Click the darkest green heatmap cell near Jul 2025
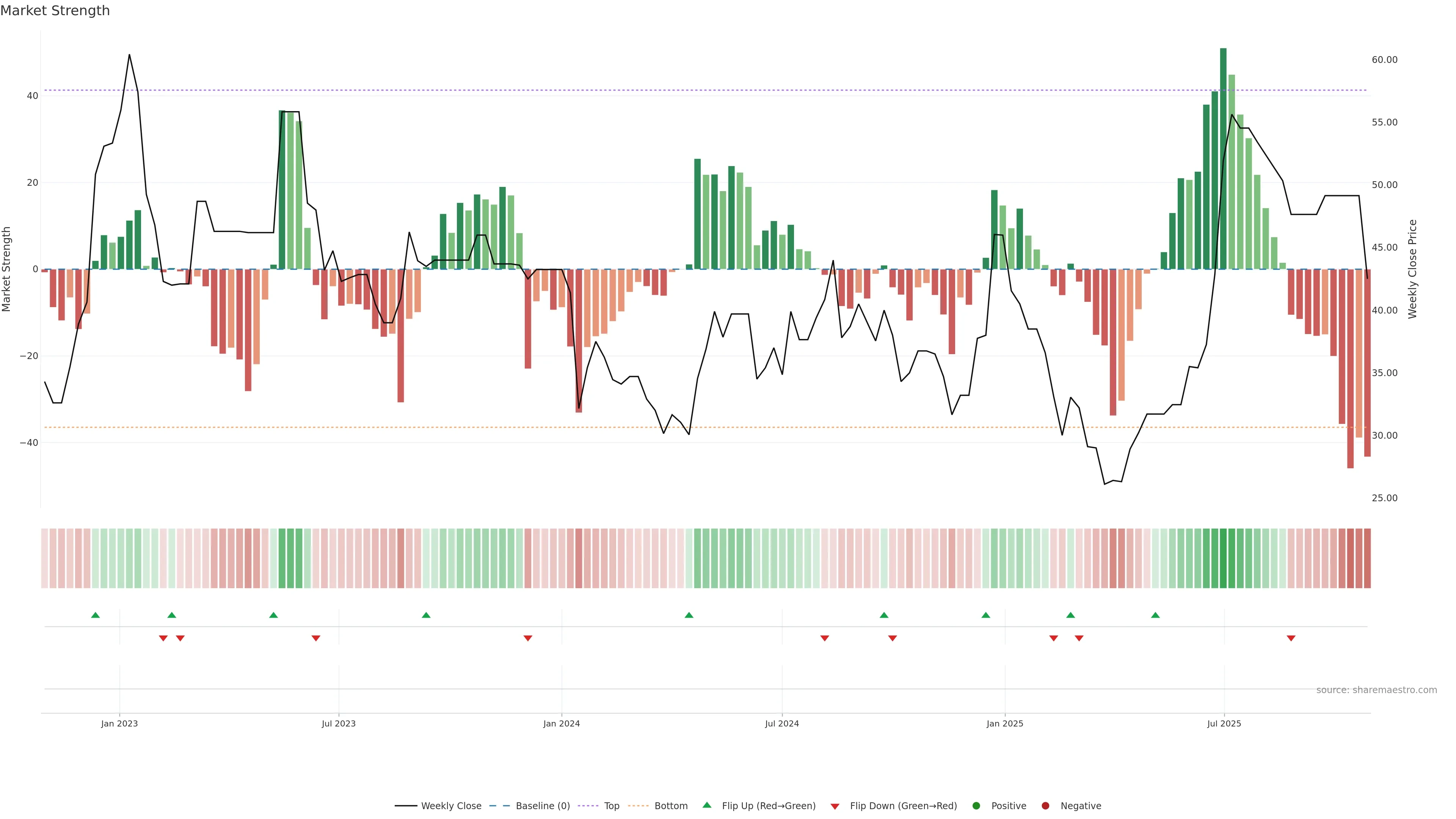This screenshot has height=819, width=1456. coord(1223,558)
